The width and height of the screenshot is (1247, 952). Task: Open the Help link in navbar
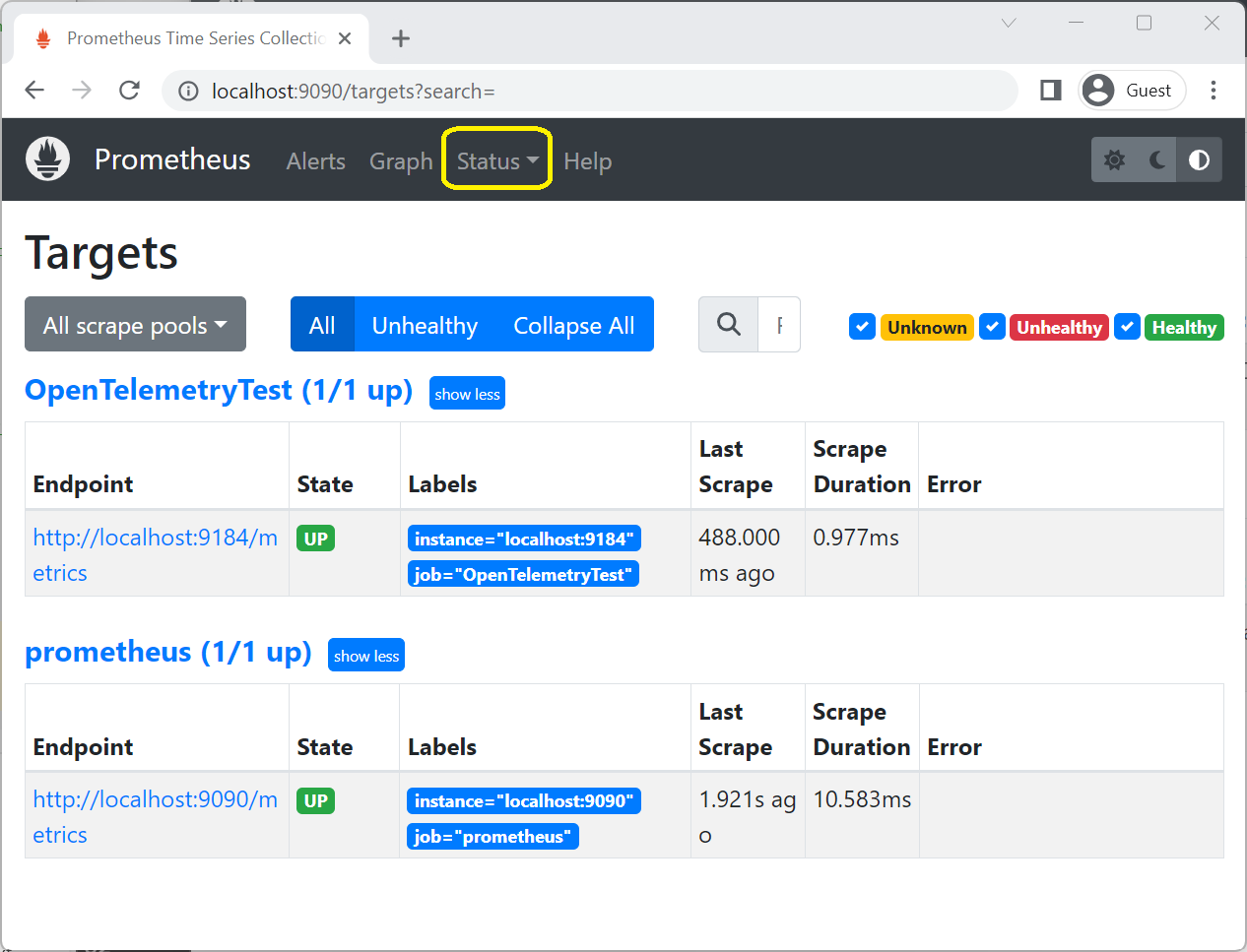click(x=588, y=160)
